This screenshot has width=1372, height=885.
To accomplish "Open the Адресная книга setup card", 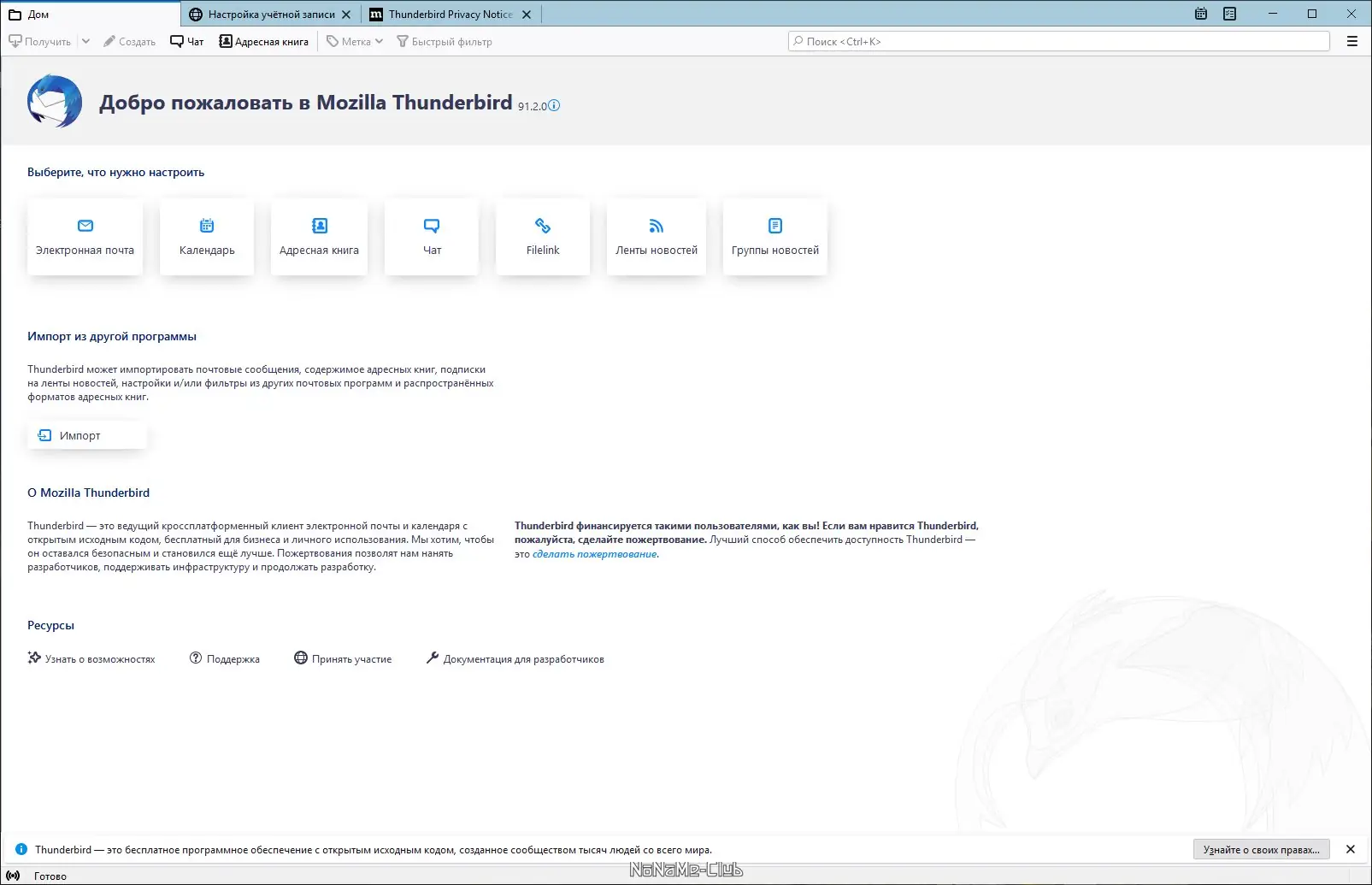I will tap(319, 237).
